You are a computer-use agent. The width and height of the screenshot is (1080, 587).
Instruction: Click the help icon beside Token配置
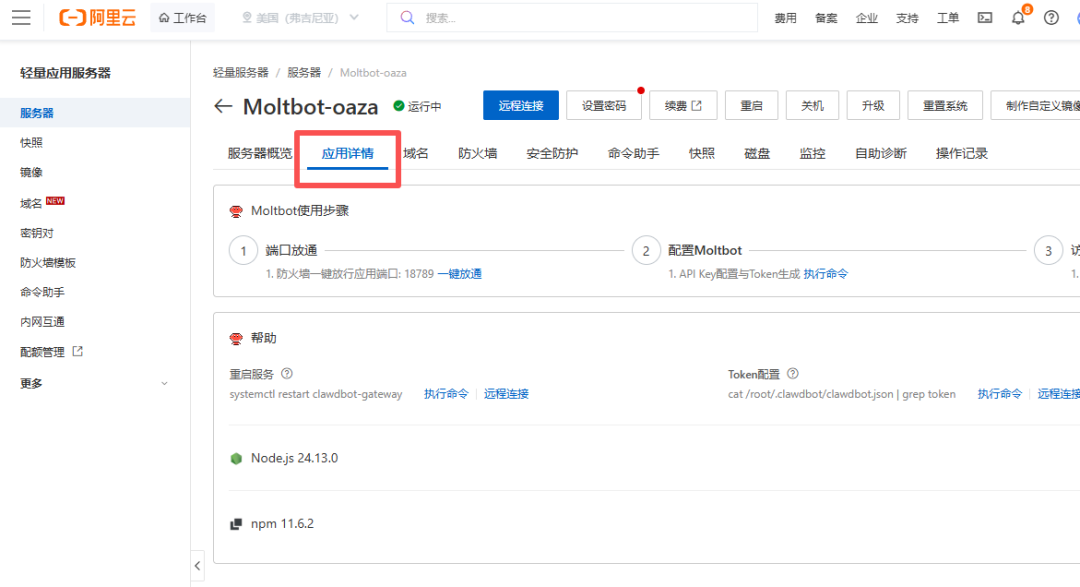793,373
